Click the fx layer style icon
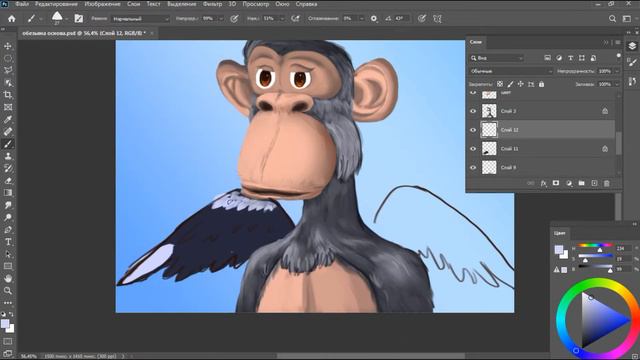 (543, 184)
